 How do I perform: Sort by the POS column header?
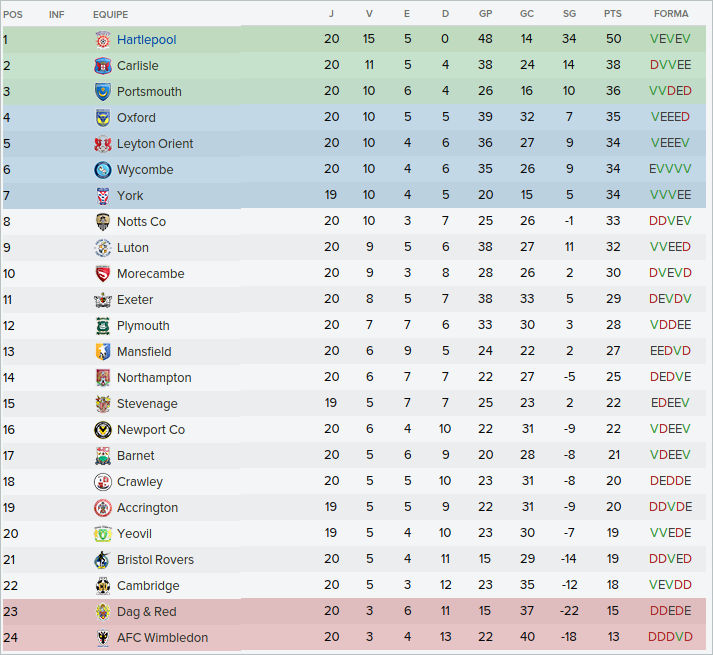click(x=12, y=15)
